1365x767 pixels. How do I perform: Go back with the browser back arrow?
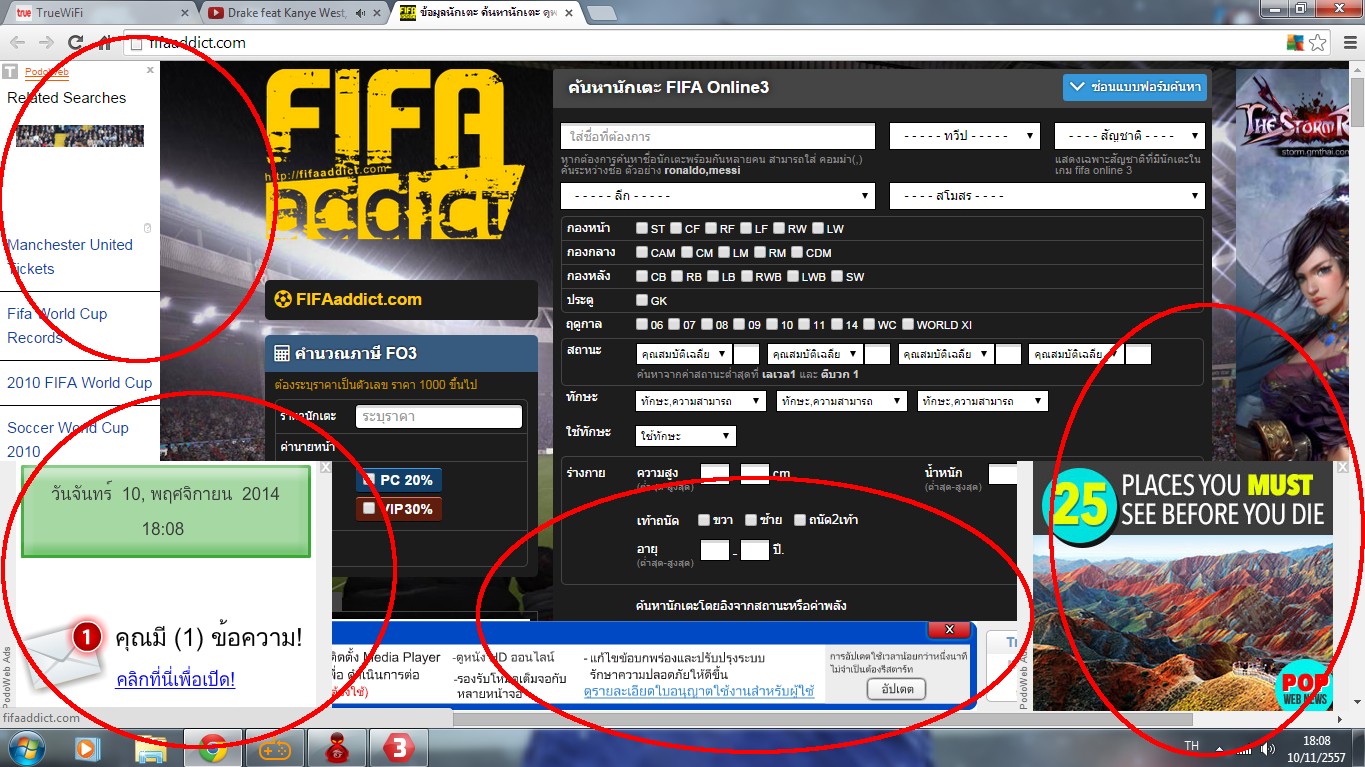pos(18,43)
